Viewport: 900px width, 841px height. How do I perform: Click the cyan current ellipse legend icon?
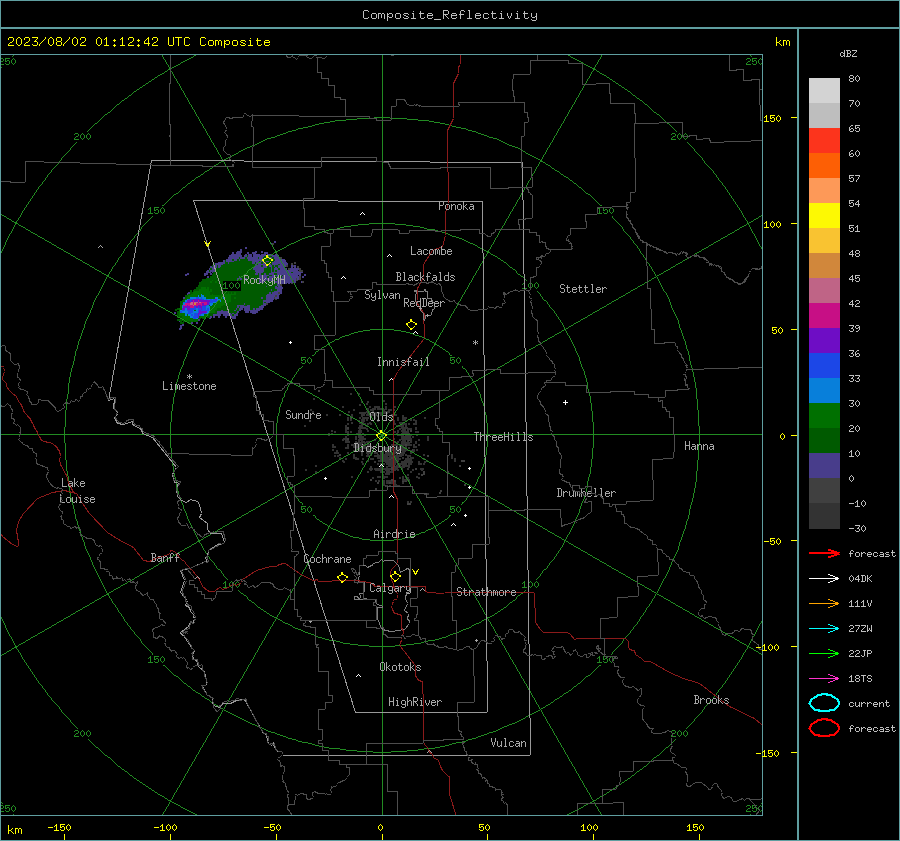pos(824,703)
